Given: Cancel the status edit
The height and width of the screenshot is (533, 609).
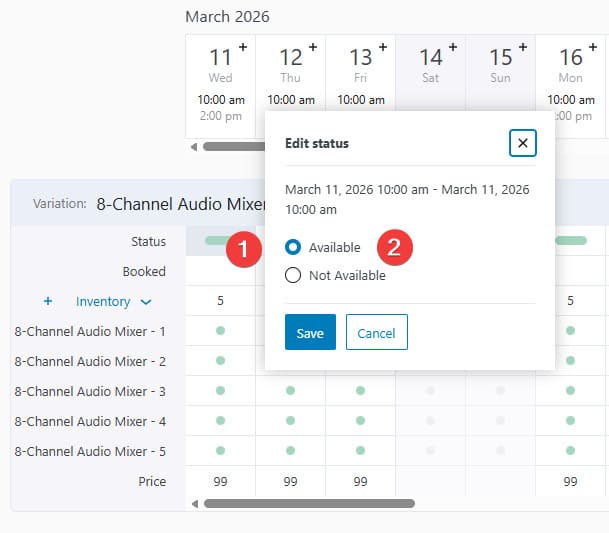Looking at the screenshot, I should [376, 333].
